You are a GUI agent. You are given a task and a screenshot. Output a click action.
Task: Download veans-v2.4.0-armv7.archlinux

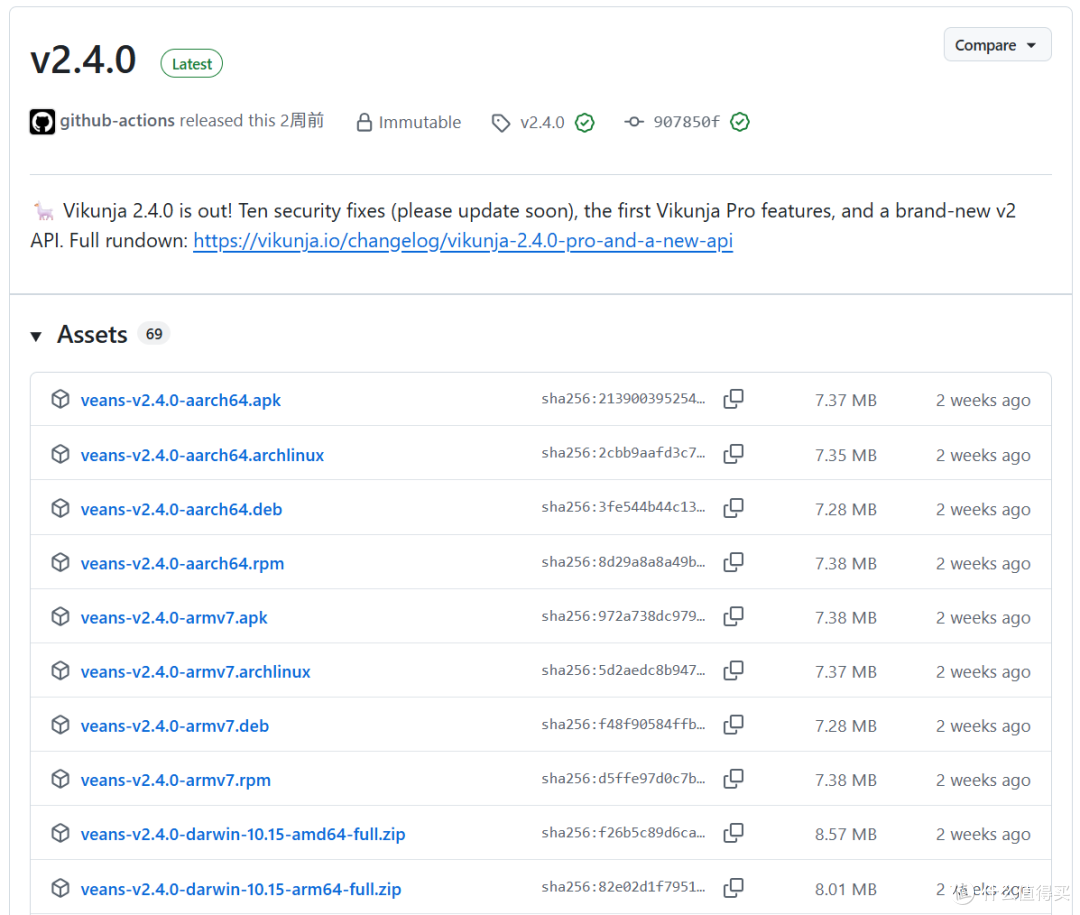point(196,672)
